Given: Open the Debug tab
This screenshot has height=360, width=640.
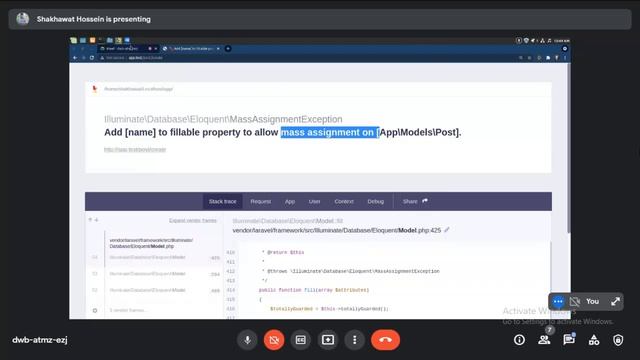Looking at the screenshot, I should [376, 201].
